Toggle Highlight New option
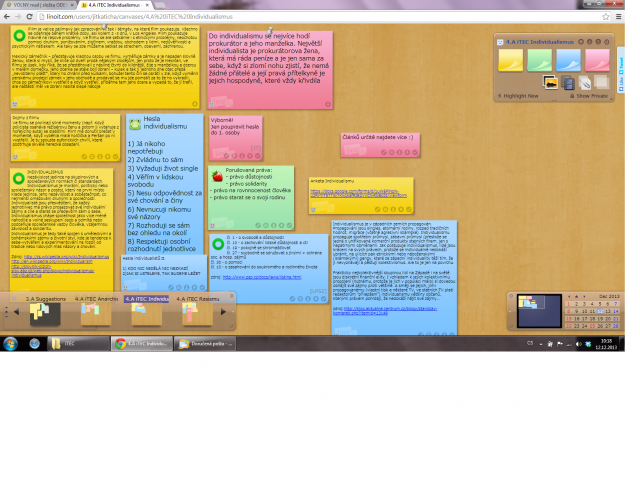The width and height of the screenshot is (640, 480). pos(518,96)
